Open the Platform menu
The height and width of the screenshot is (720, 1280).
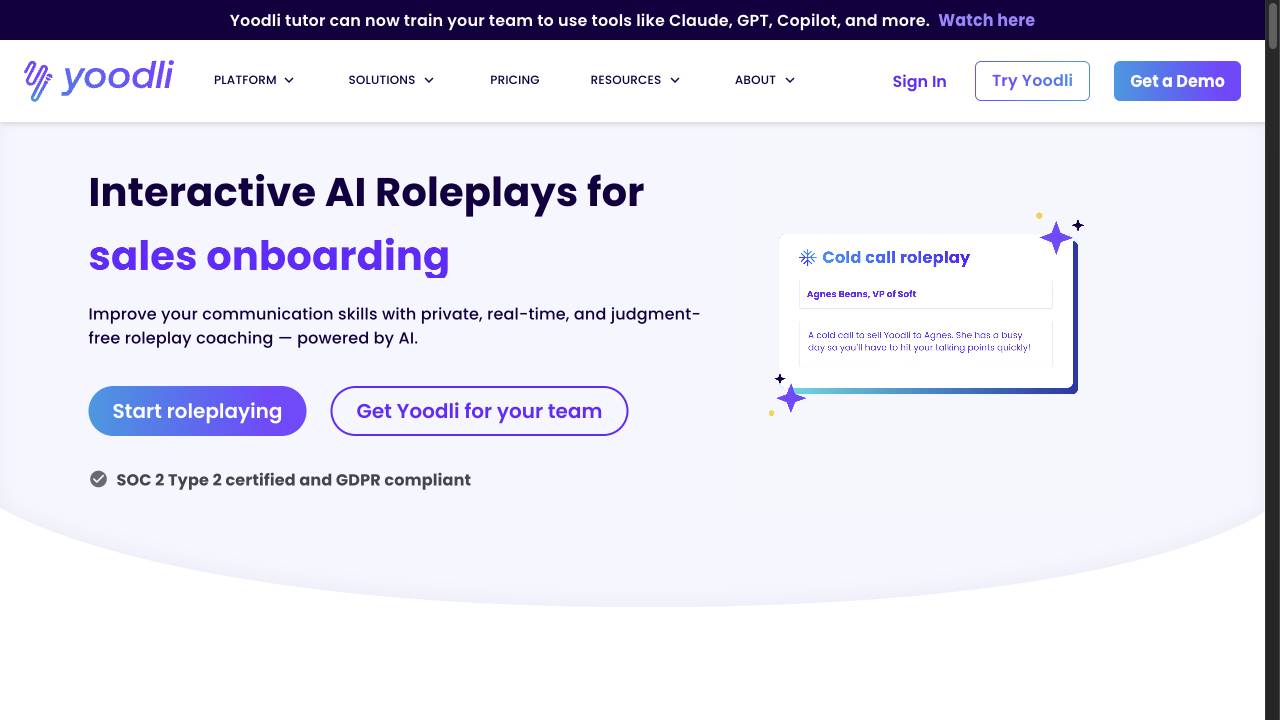[x=254, y=80]
